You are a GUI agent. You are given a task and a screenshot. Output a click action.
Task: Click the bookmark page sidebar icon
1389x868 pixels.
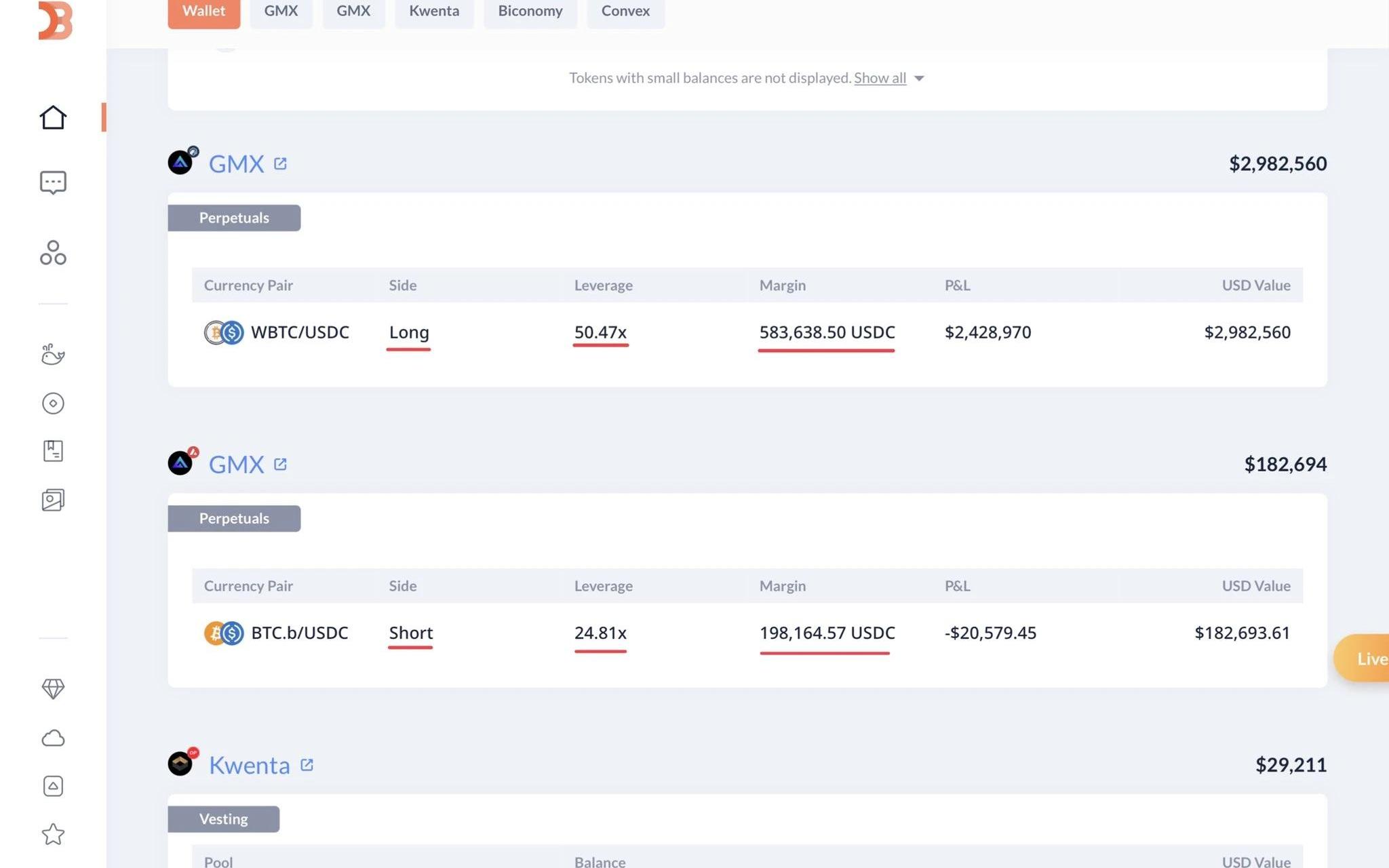pos(53,451)
